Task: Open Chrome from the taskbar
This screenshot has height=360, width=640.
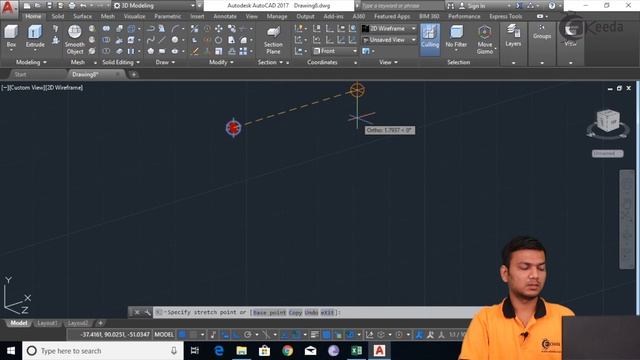Action: pos(287,351)
